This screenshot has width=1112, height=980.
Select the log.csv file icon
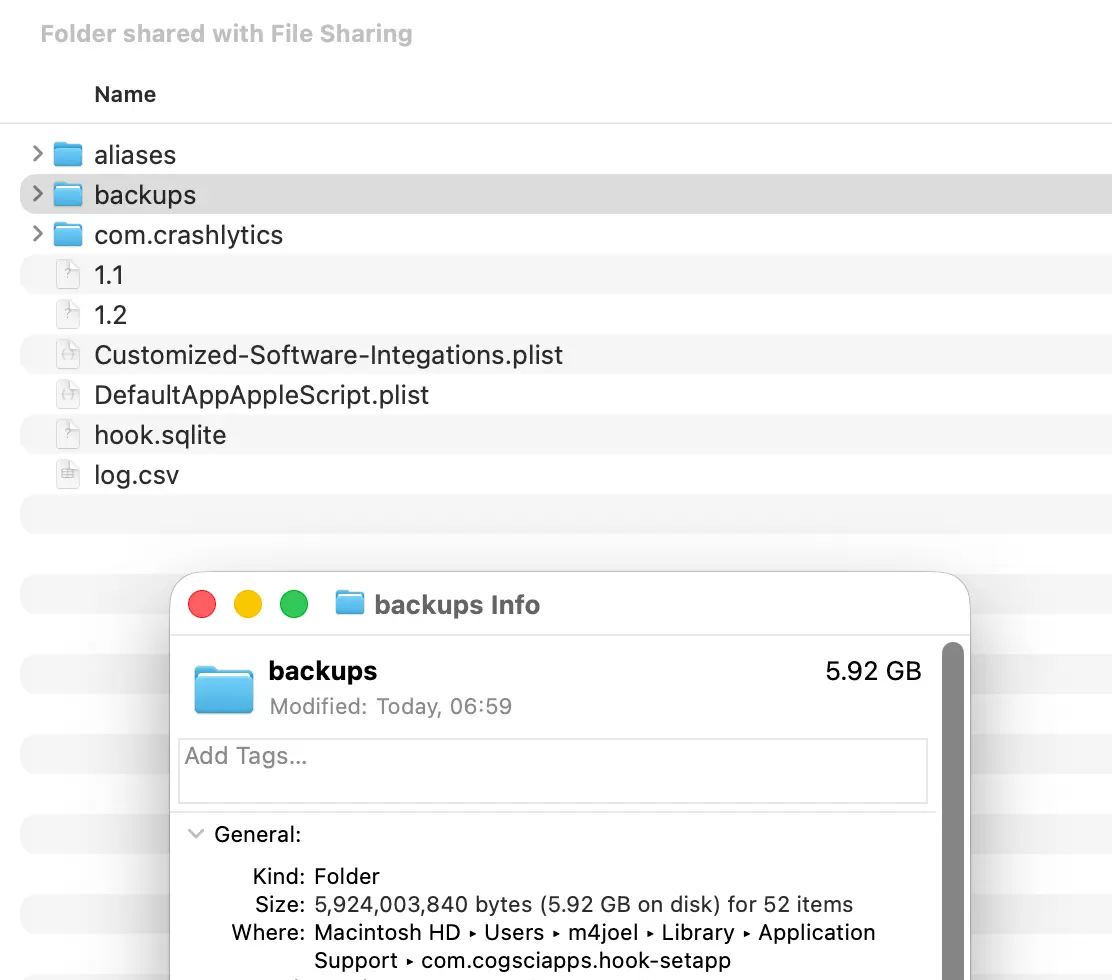tap(68, 475)
